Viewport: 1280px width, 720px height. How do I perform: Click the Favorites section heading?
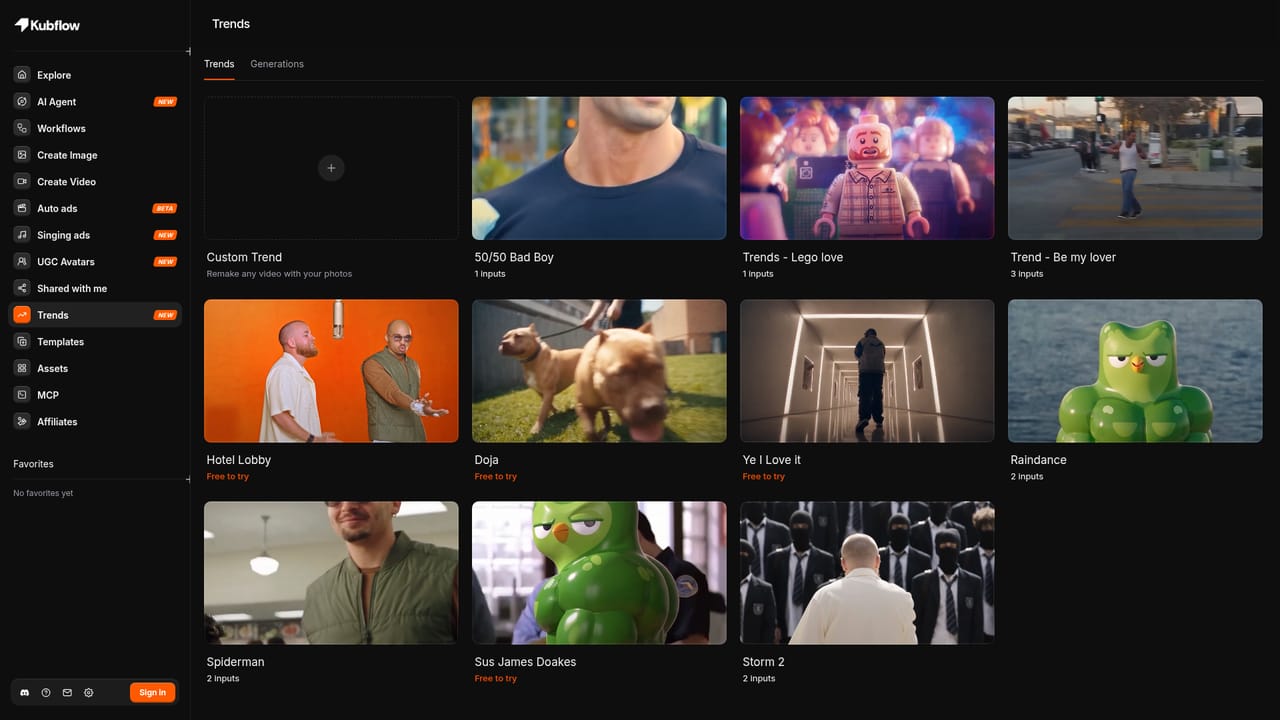pos(33,464)
